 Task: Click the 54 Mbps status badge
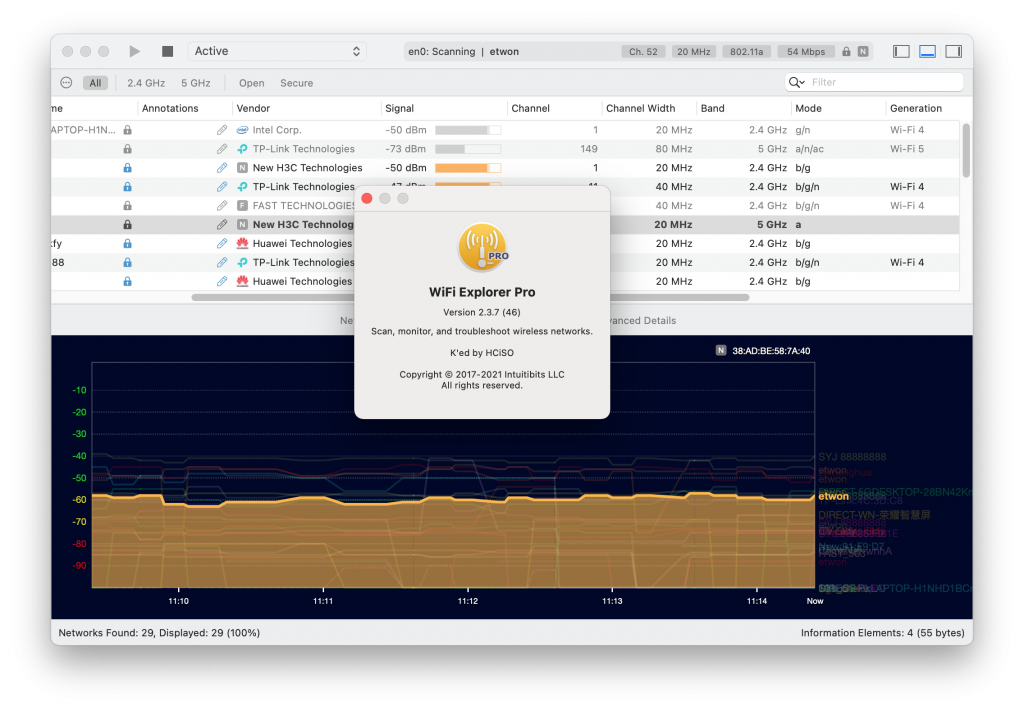tap(806, 52)
